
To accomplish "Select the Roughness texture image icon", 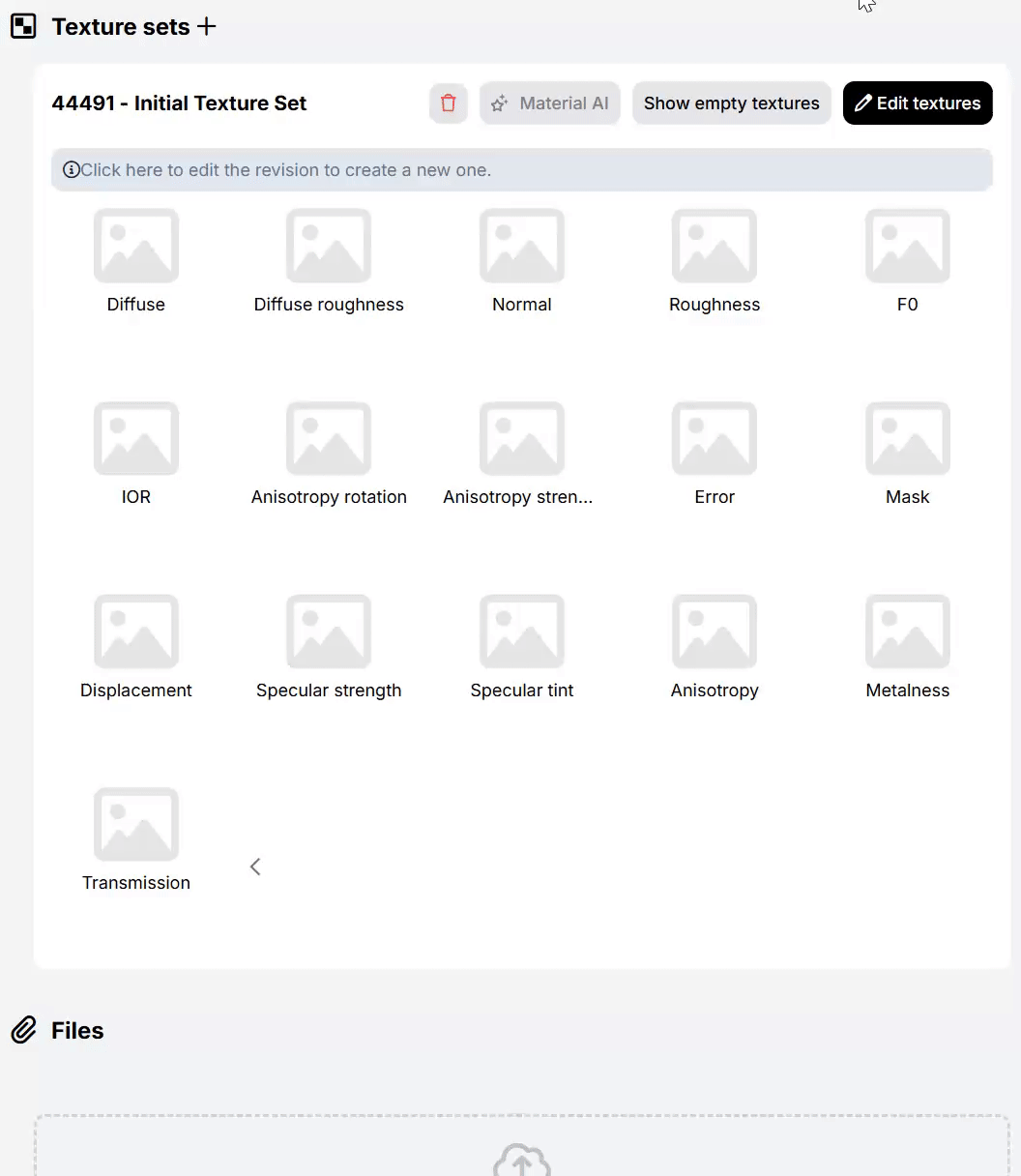I will pos(715,246).
